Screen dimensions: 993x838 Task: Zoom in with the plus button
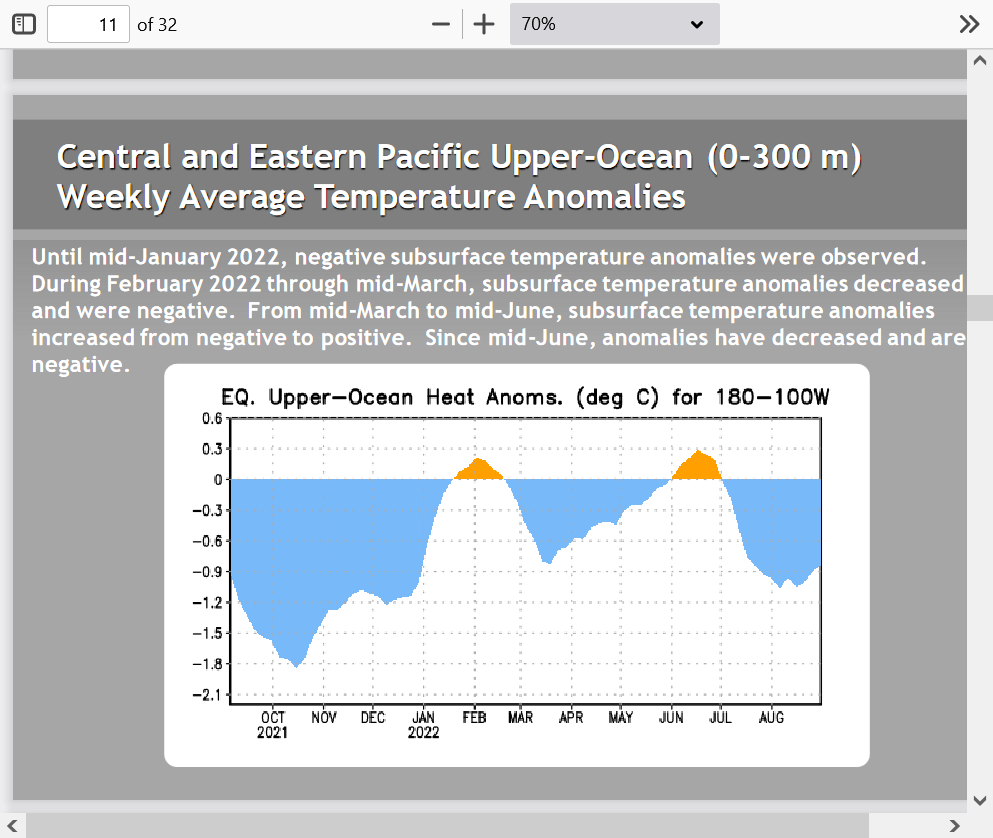coord(484,25)
